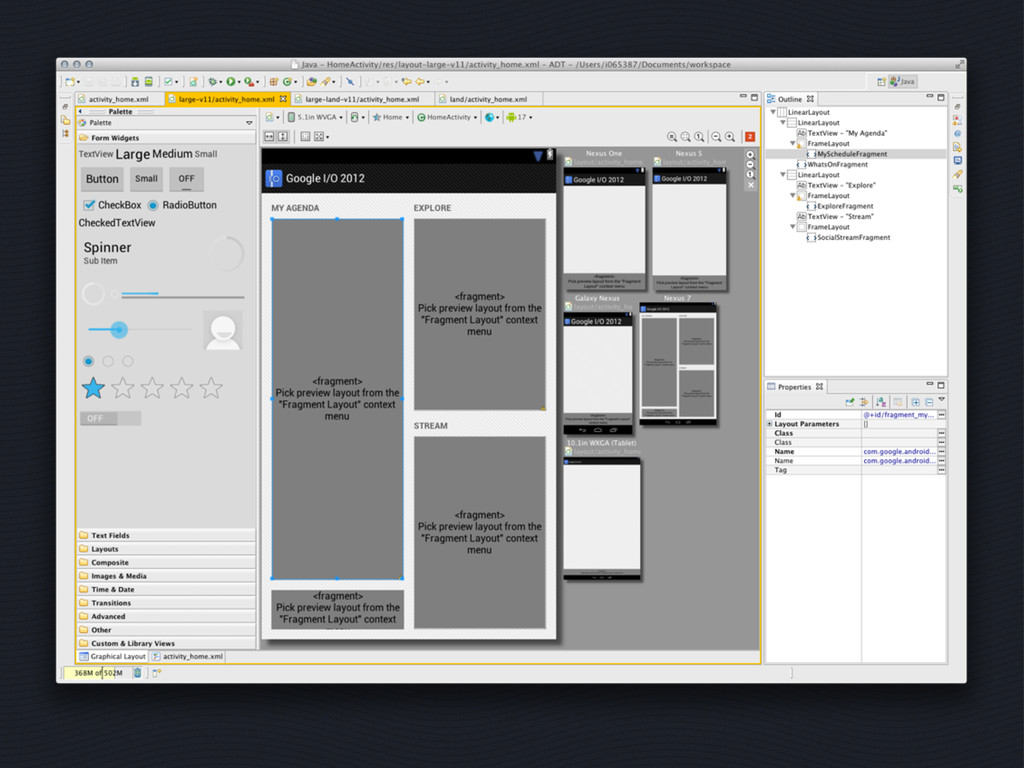The width and height of the screenshot is (1024, 768).
Task: Select ExploreFragment in the Outline tree
Action: pyautogui.click(x=844, y=206)
